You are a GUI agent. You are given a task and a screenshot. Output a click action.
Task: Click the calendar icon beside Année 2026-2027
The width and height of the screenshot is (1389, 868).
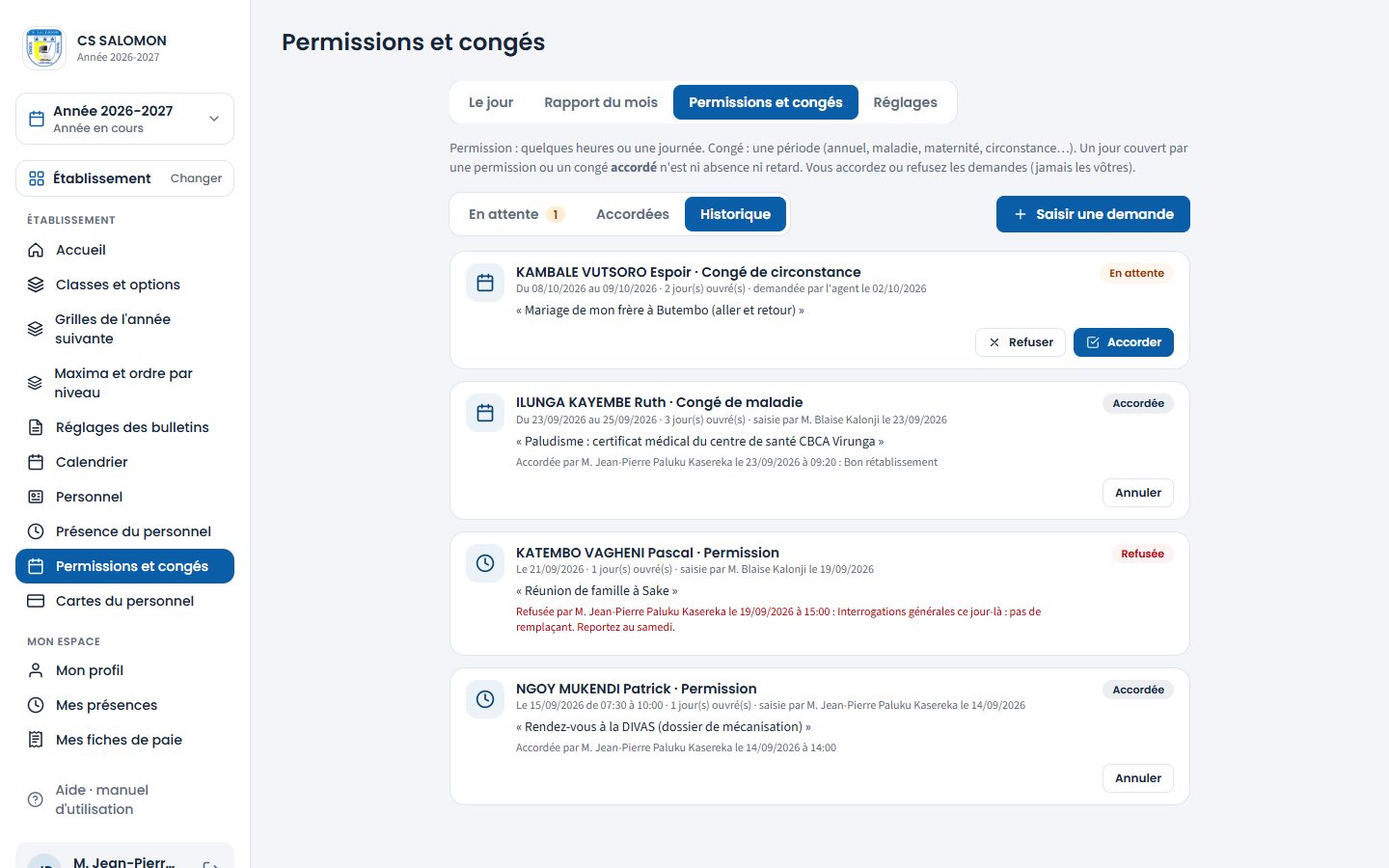tap(37, 119)
